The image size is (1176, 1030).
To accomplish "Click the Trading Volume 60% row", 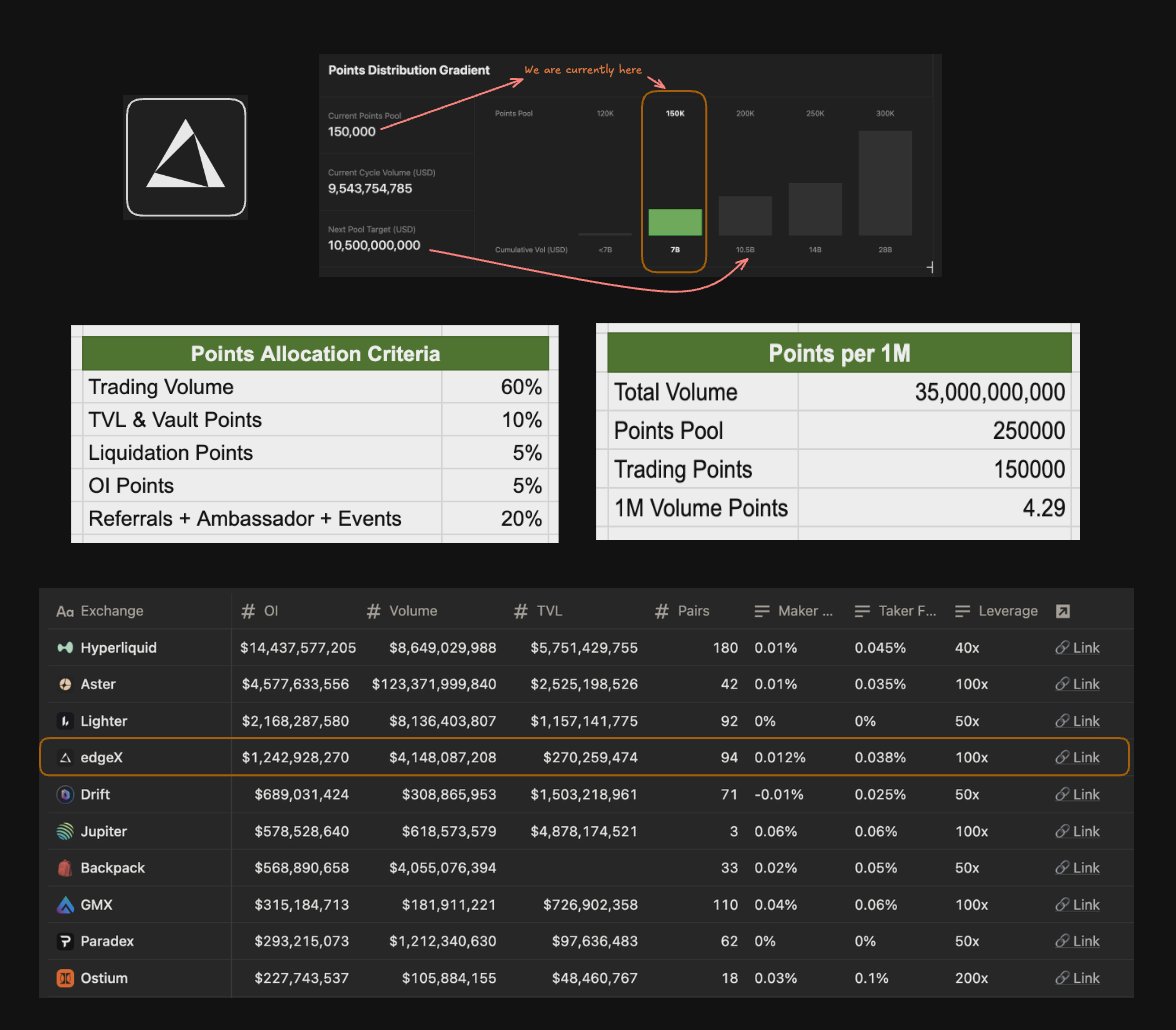I will pos(315,387).
